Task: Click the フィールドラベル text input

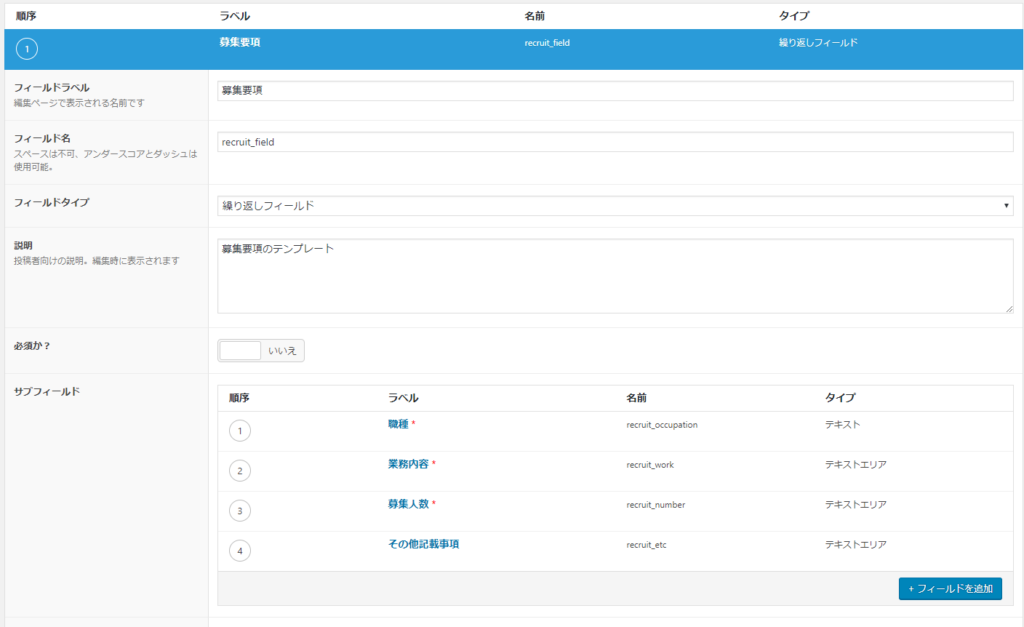Action: pos(615,91)
